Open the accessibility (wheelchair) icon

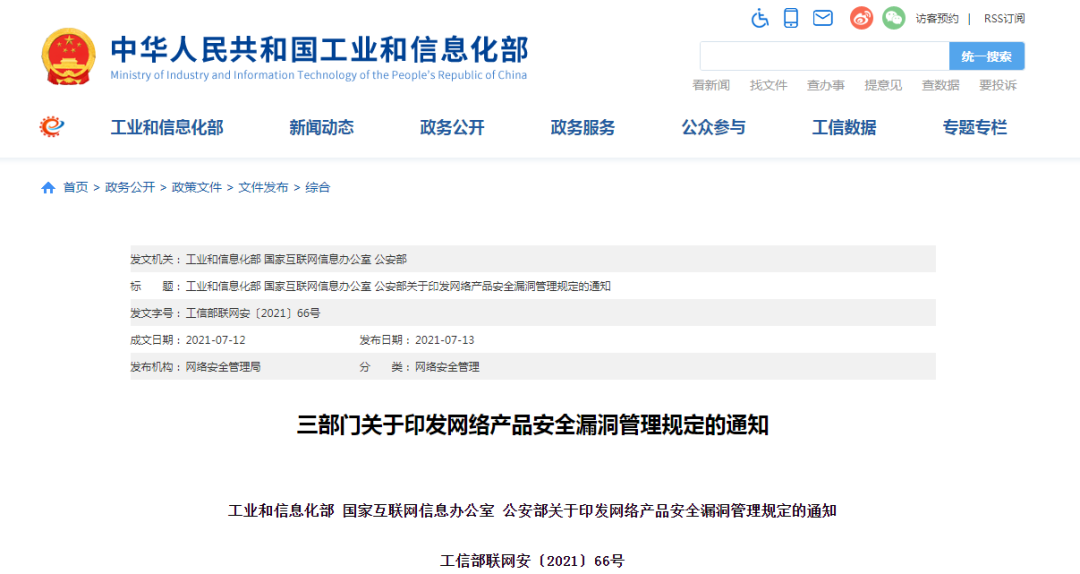[760, 18]
